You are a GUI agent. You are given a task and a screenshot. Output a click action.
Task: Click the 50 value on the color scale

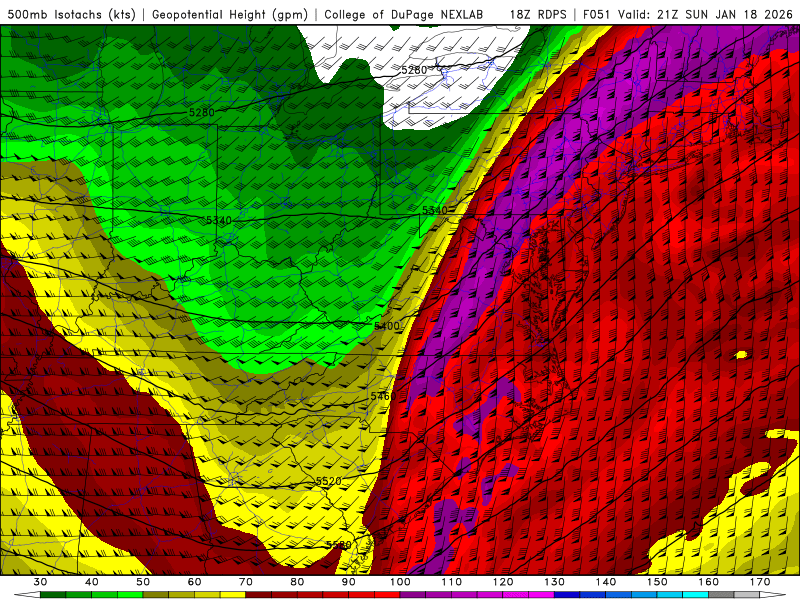[x=143, y=582]
